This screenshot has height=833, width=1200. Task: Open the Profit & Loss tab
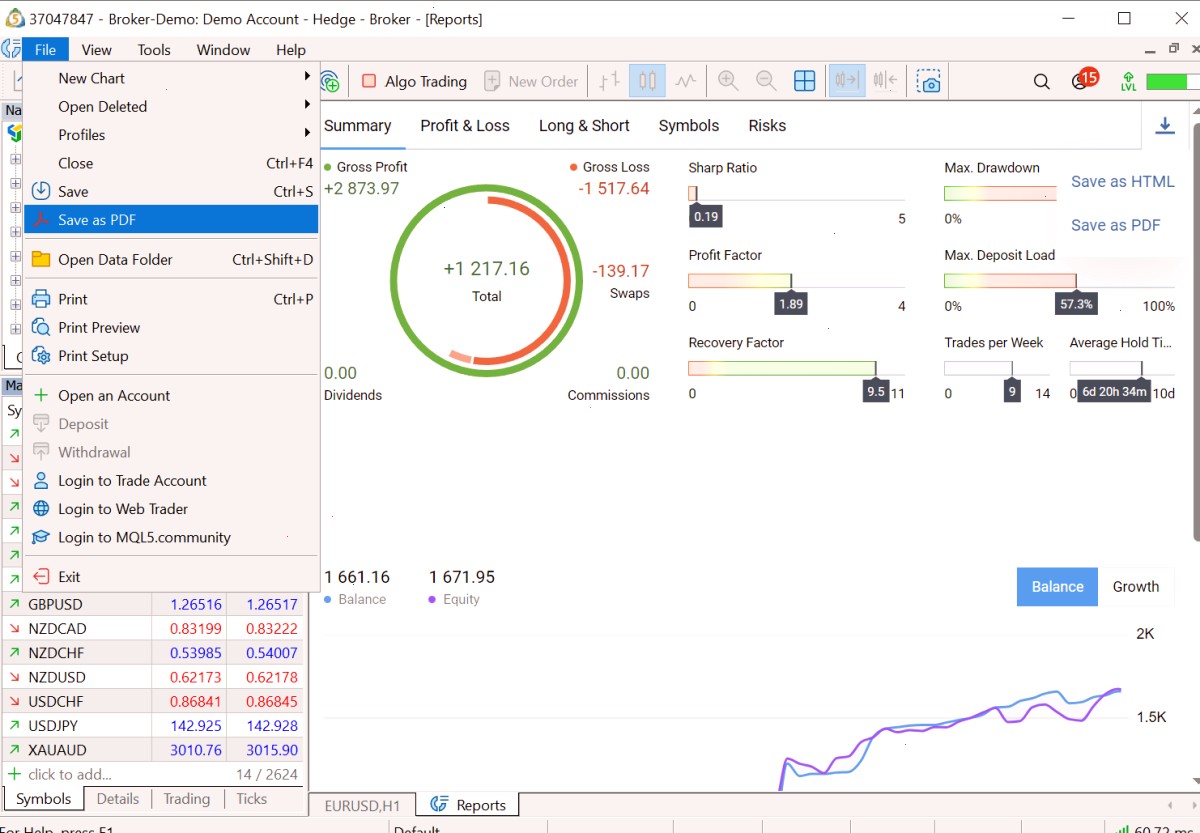(x=465, y=125)
